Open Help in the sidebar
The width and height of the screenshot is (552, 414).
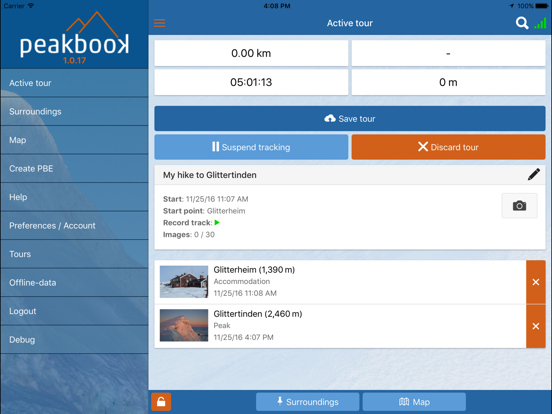(x=74, y=197)
